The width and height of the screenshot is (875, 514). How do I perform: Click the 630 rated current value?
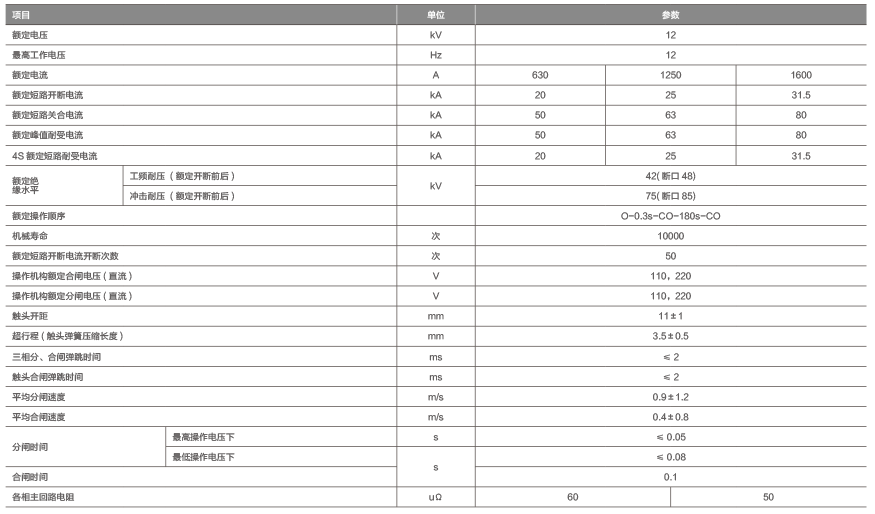coord(540,75)
